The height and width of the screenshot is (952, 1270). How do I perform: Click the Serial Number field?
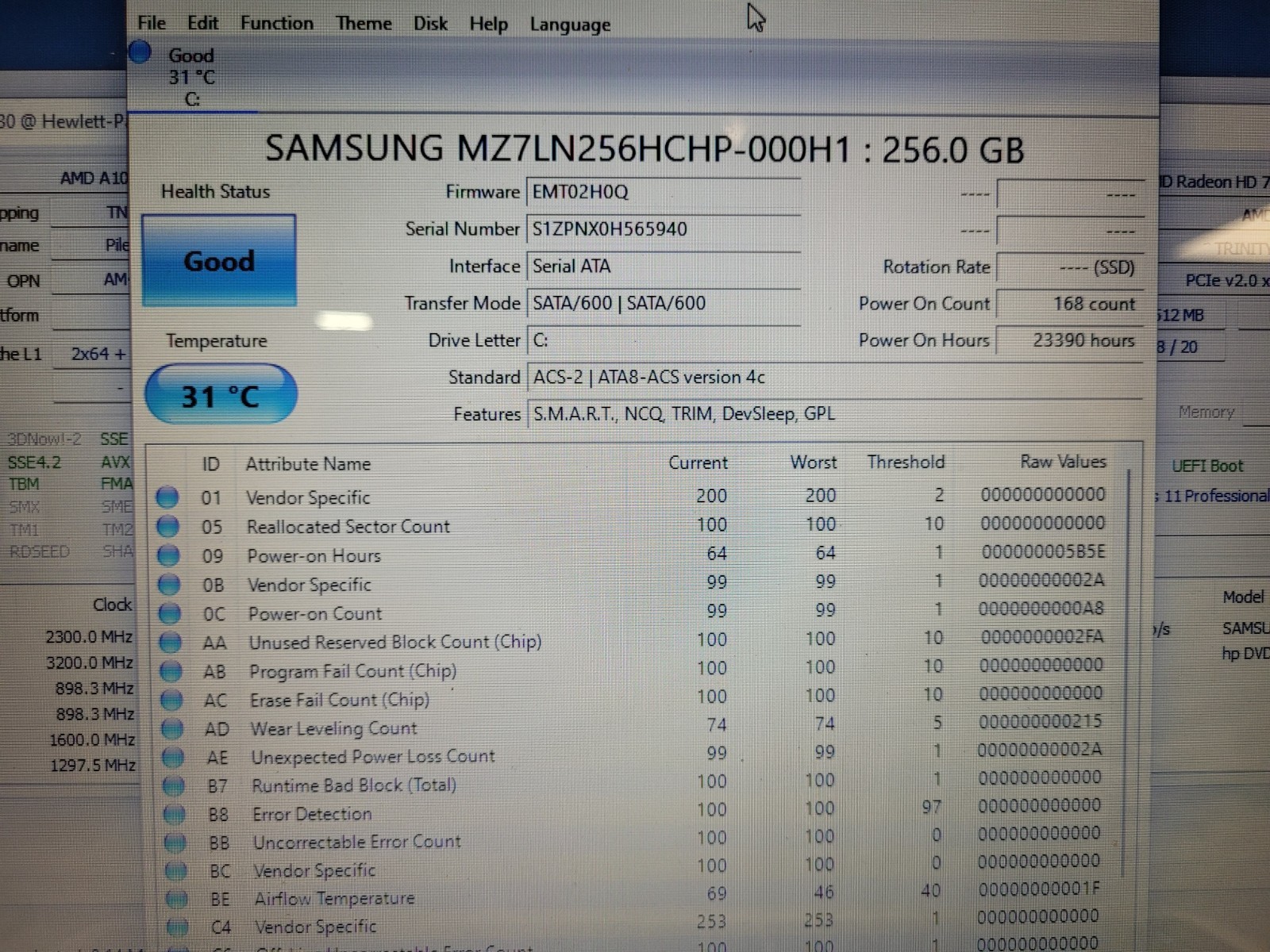click(x=664, y=229)
